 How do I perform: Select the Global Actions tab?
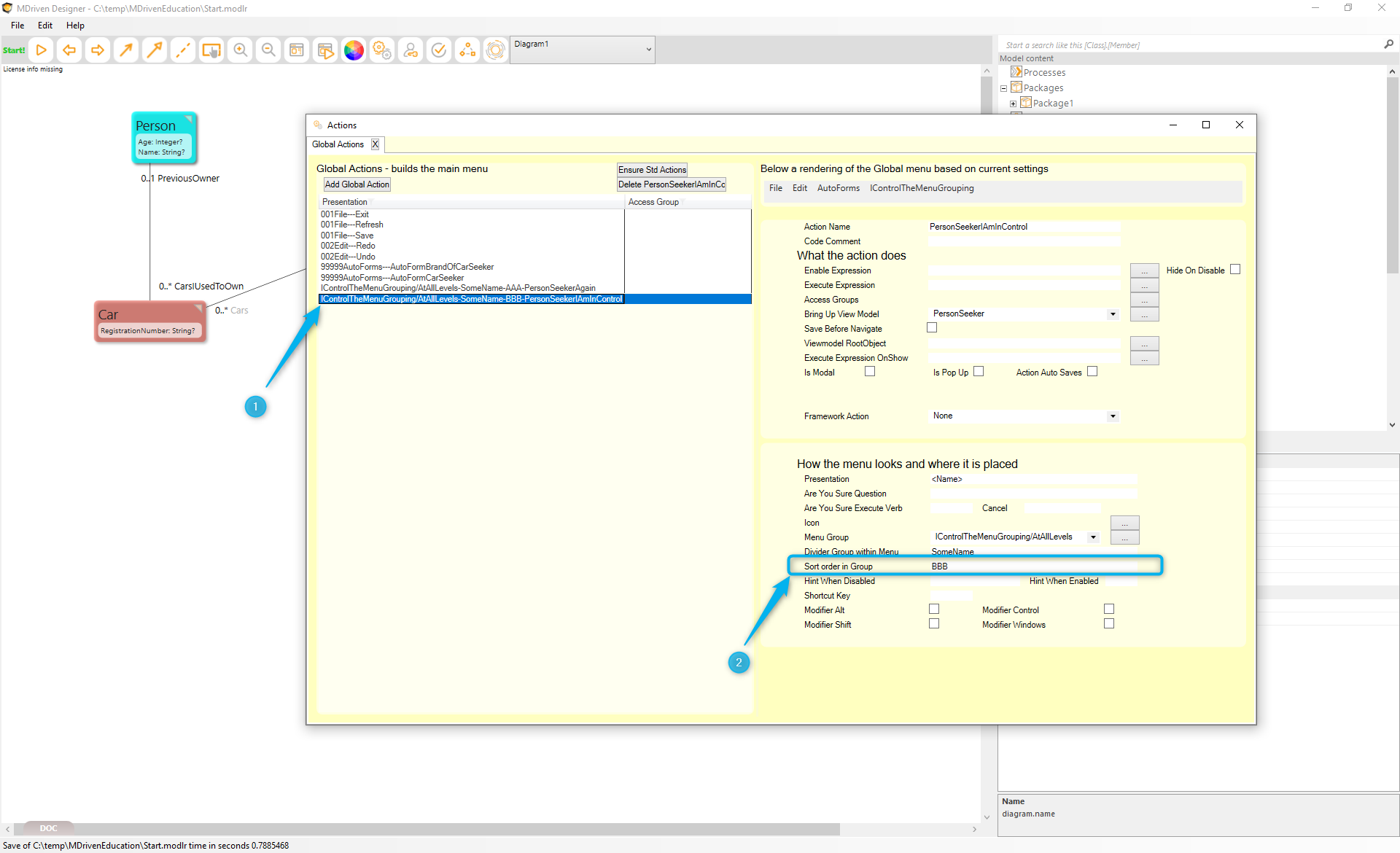click(x=338, y=144)
